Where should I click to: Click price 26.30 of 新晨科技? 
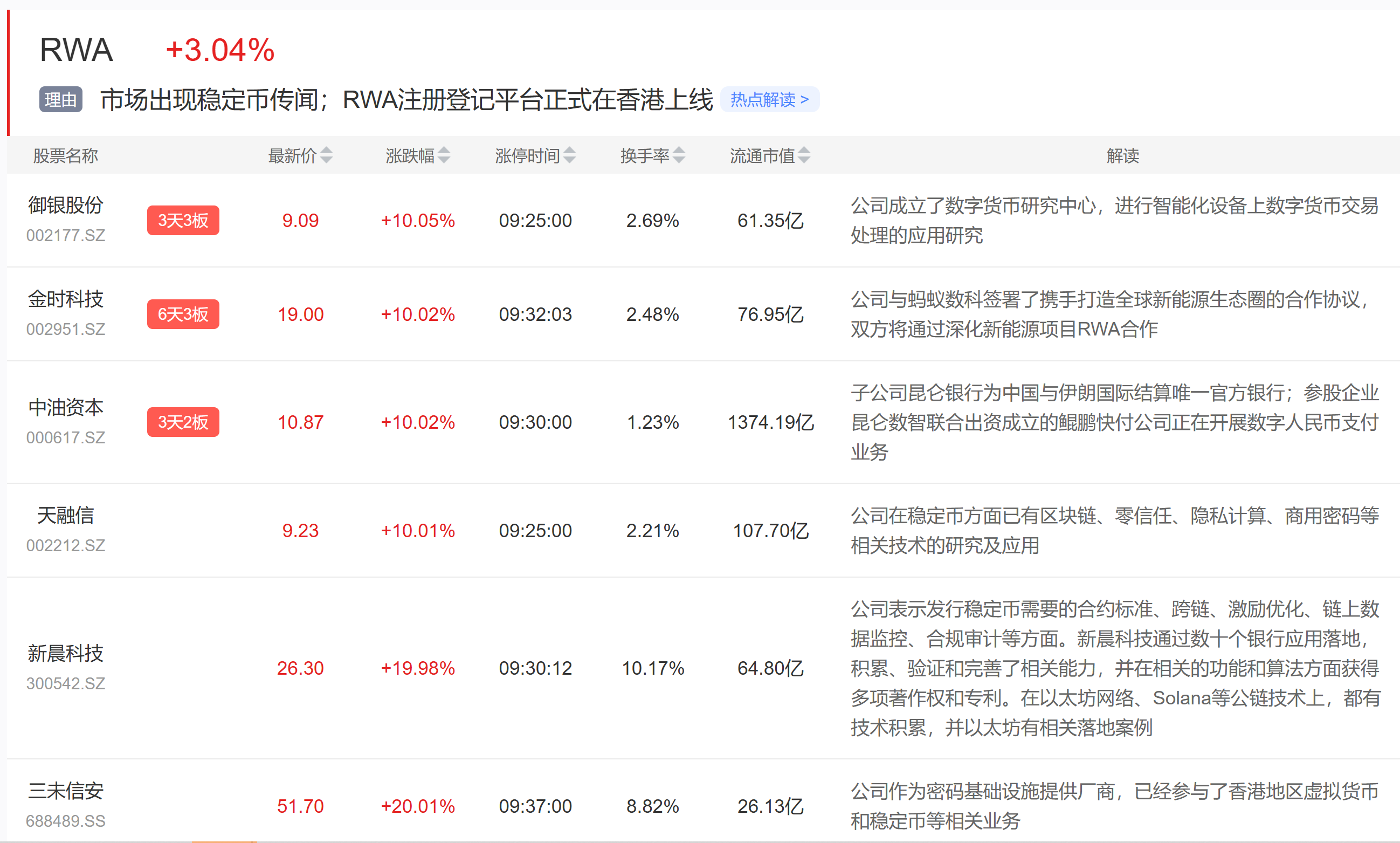(x=300, y=668)
